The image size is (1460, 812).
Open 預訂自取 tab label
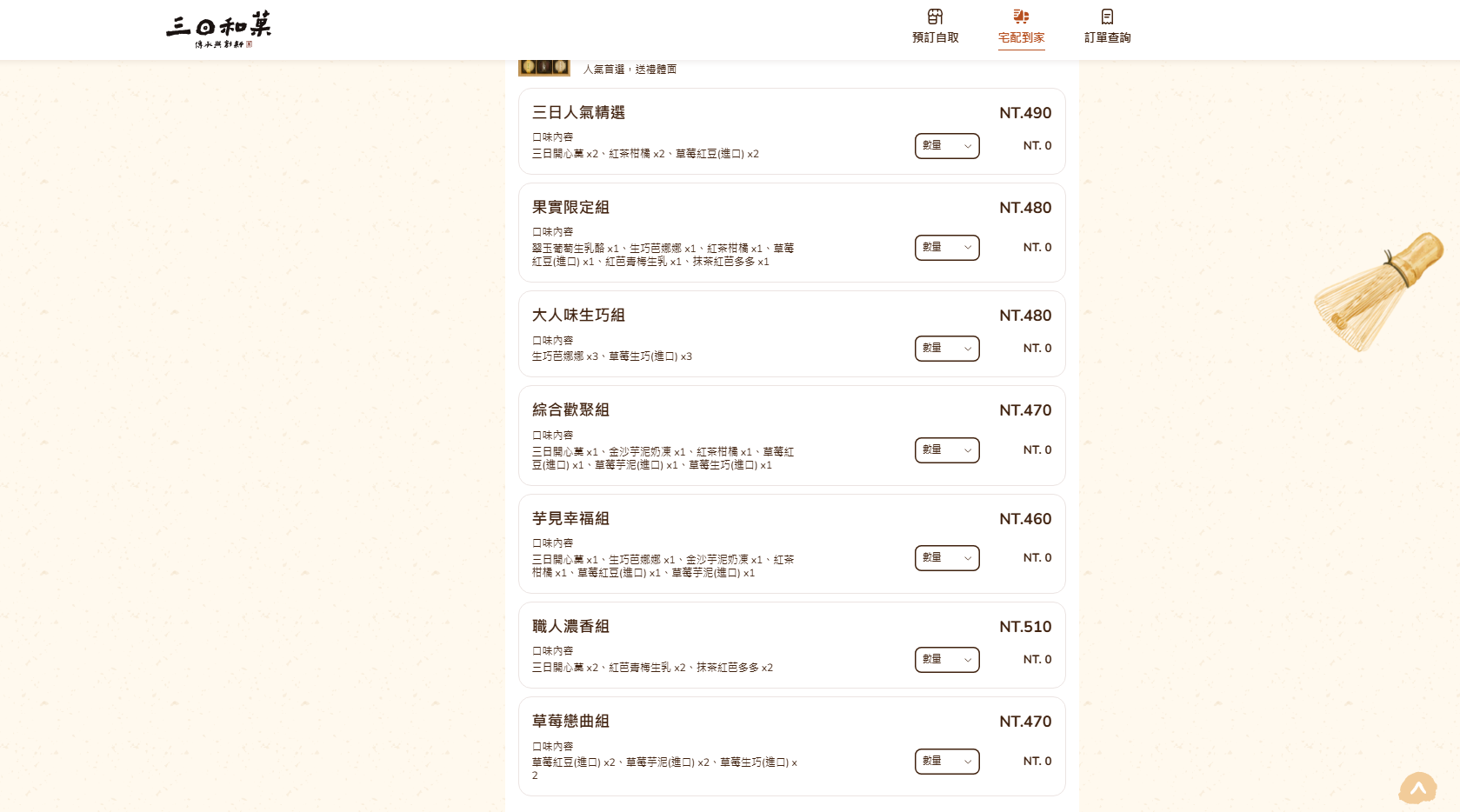coord(935,37)
